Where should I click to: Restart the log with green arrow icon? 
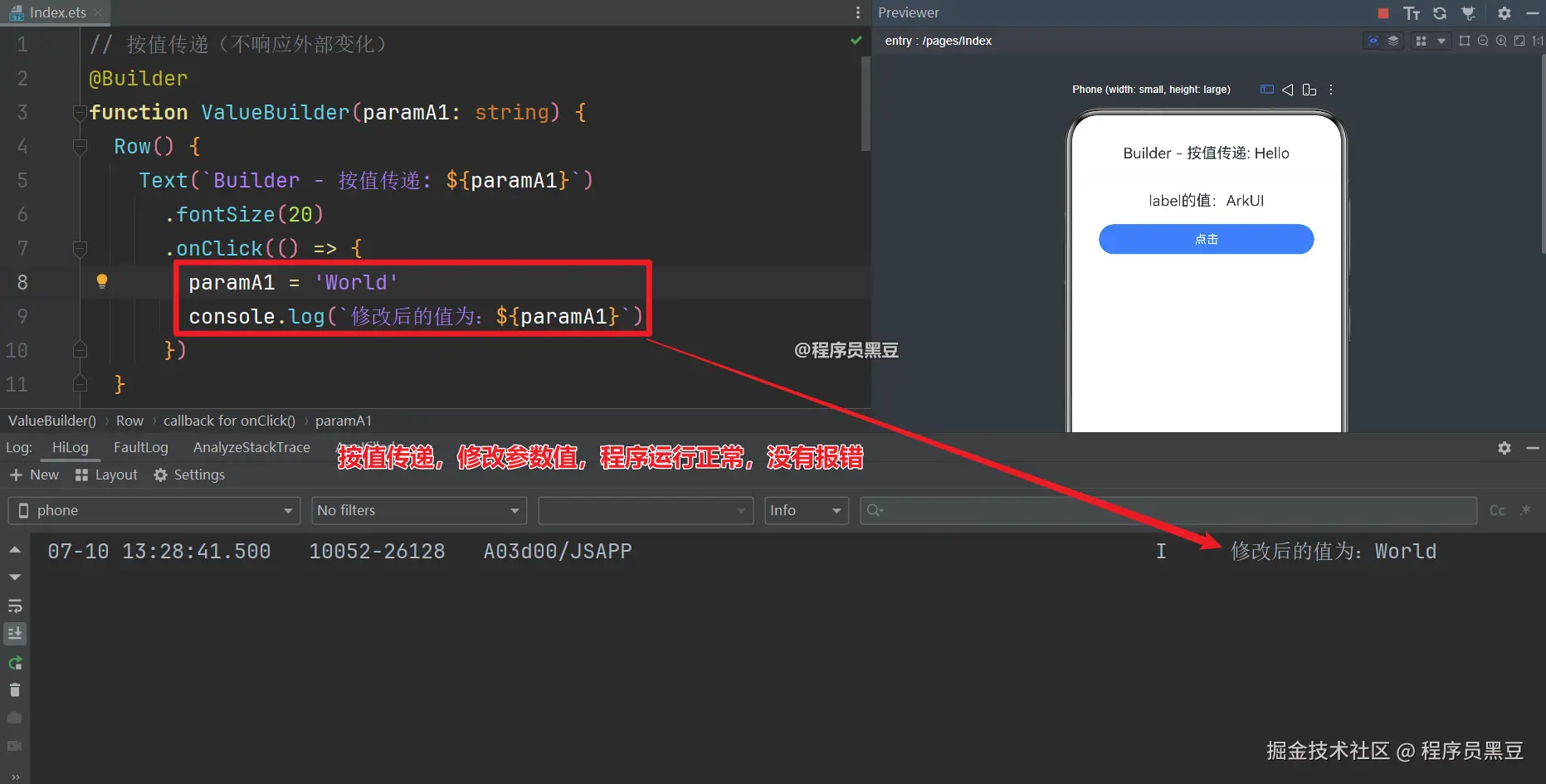(15, 662)
